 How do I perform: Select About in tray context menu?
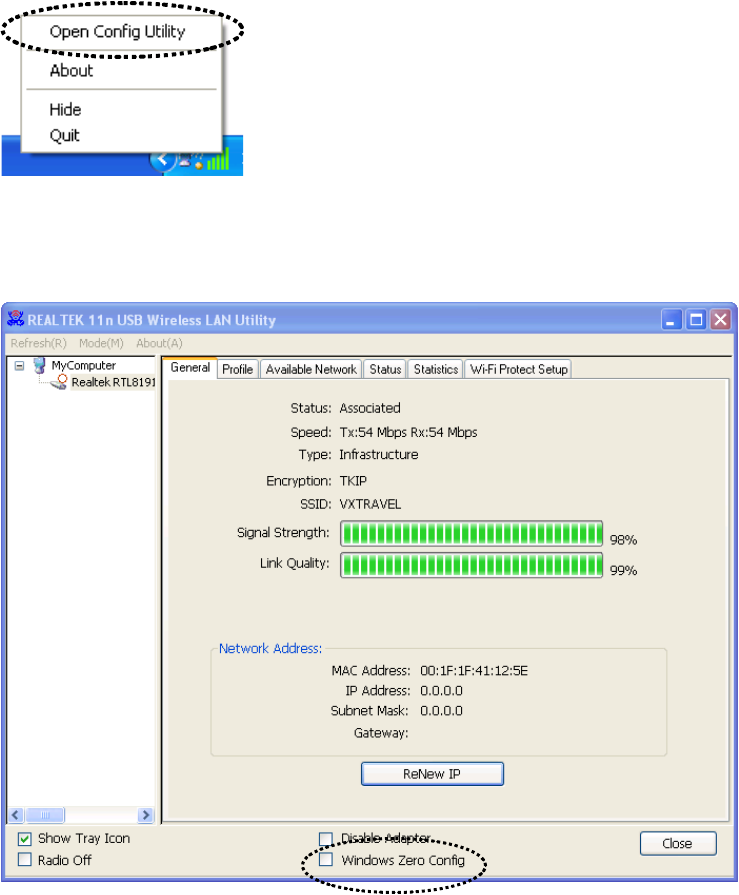71,71
